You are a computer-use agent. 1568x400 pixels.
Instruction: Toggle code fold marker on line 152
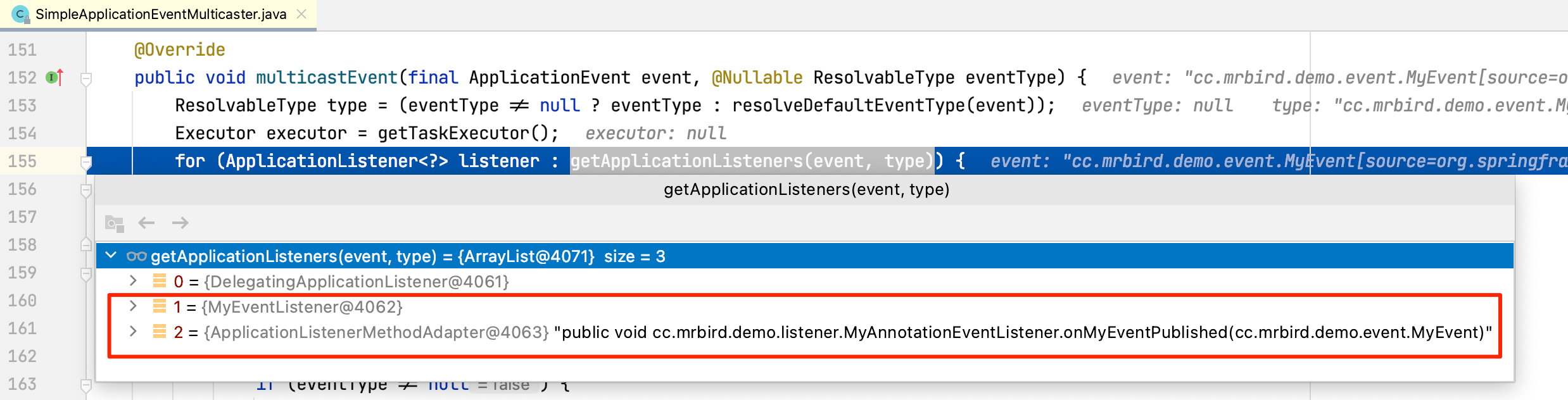(87, 78)
